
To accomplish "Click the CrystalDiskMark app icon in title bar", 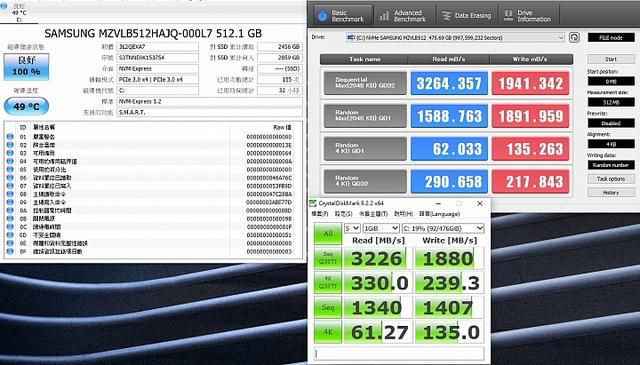I will point(313,203).
